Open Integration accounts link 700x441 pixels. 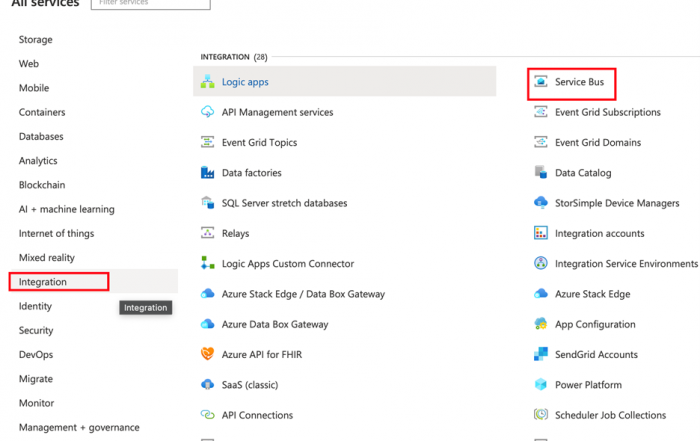pos(600,233)
